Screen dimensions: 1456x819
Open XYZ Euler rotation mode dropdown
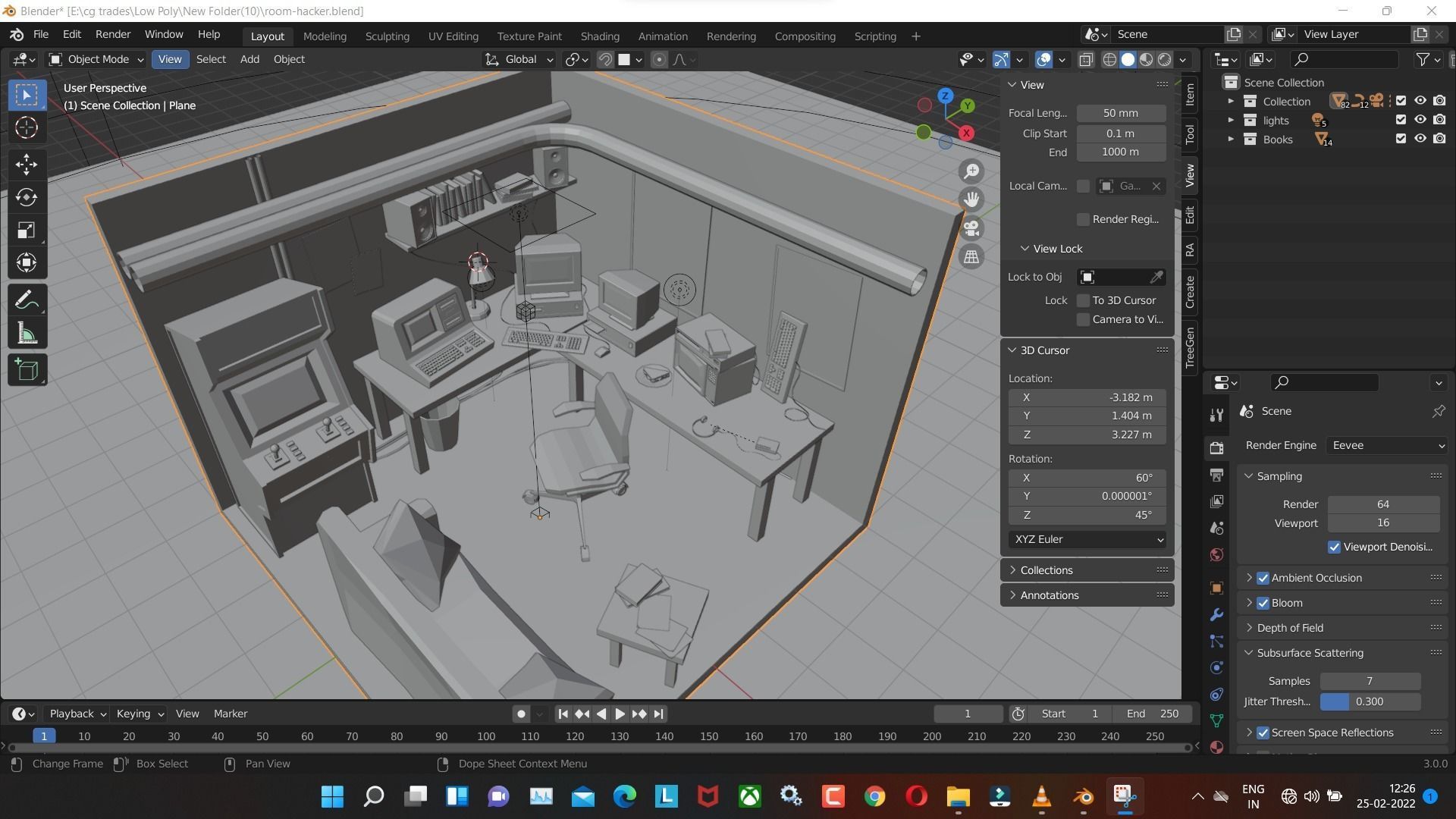coord(1087,539)
